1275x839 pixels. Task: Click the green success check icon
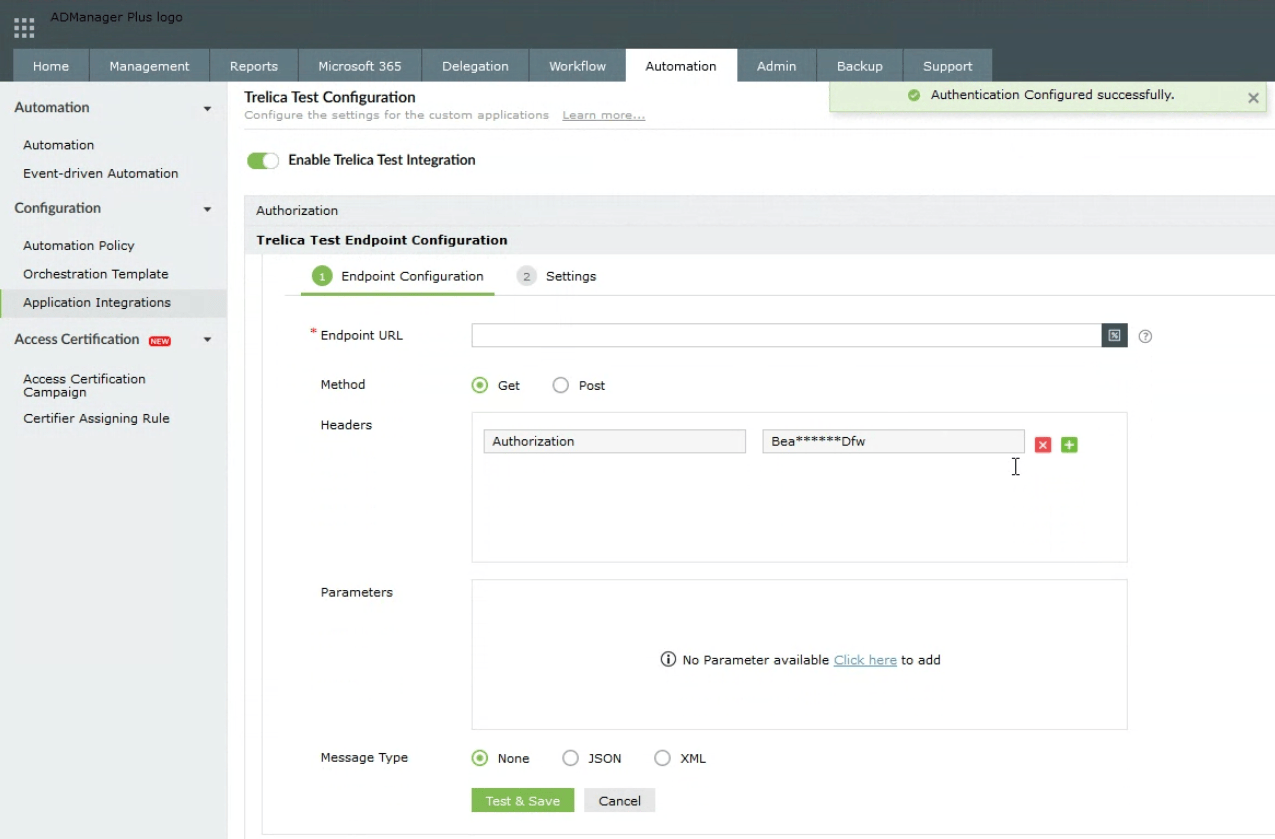click(913, 96)
